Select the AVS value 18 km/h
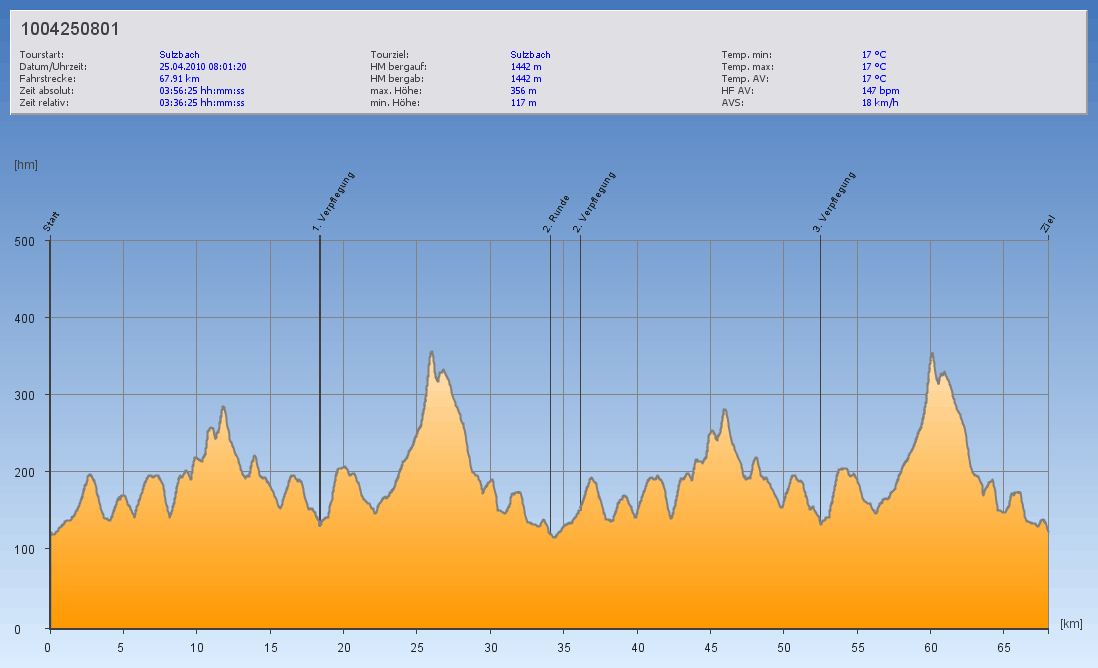The height and width of the screenshot is (668, 1098). tap(879, 103)
